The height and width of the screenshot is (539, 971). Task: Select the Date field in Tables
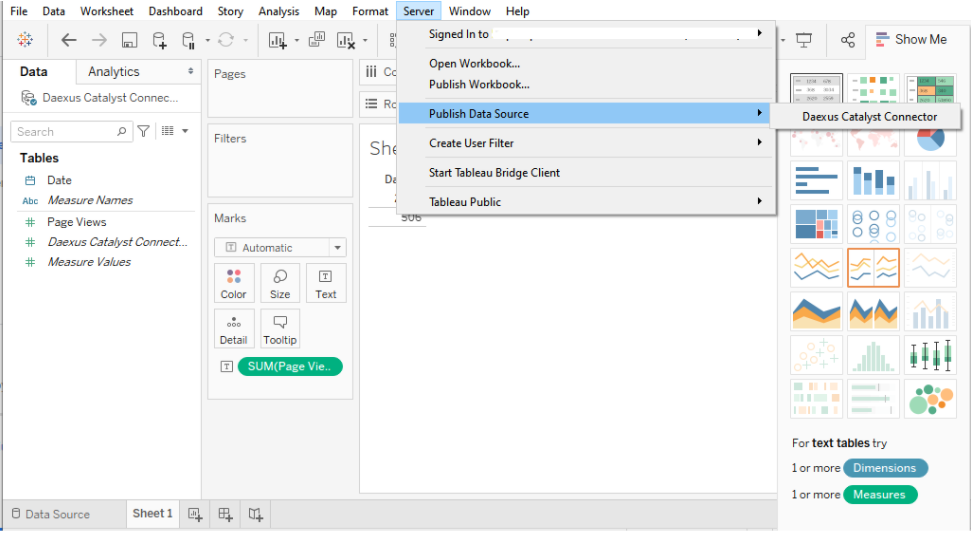59,180
